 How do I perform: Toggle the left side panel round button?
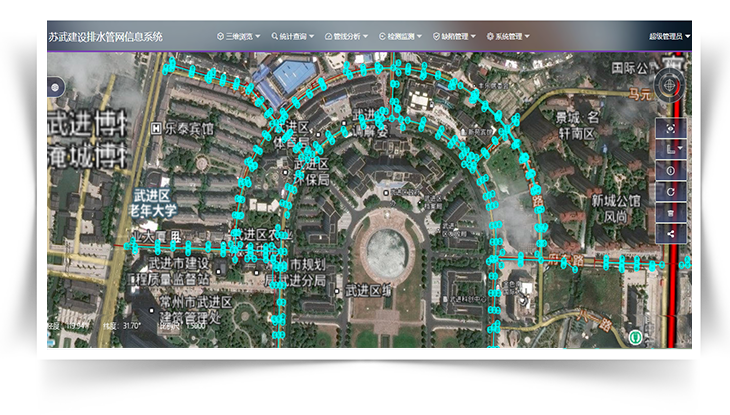[x=56, y=87]
